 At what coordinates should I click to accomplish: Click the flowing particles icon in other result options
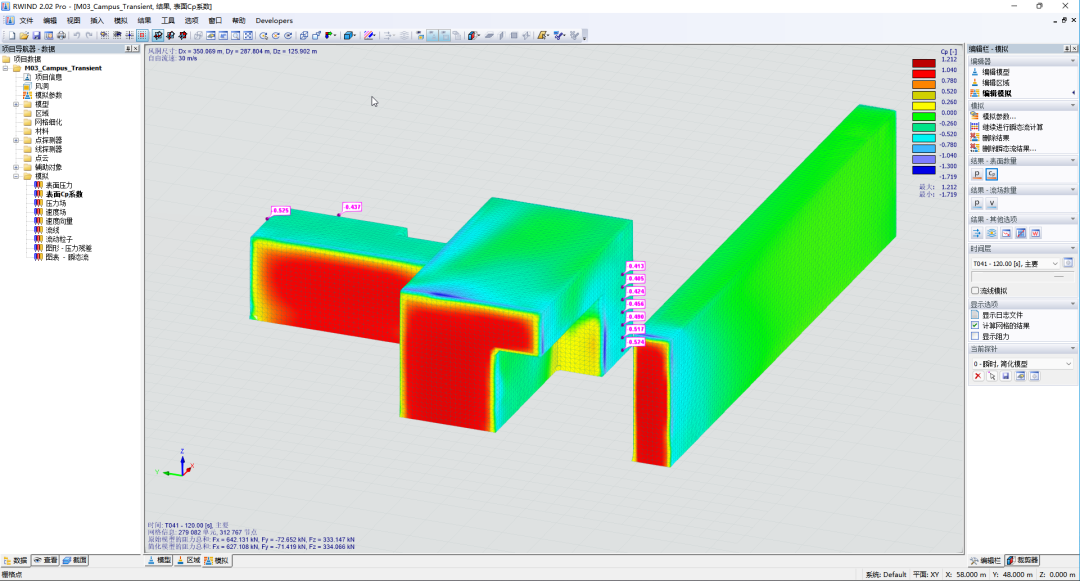992,233
